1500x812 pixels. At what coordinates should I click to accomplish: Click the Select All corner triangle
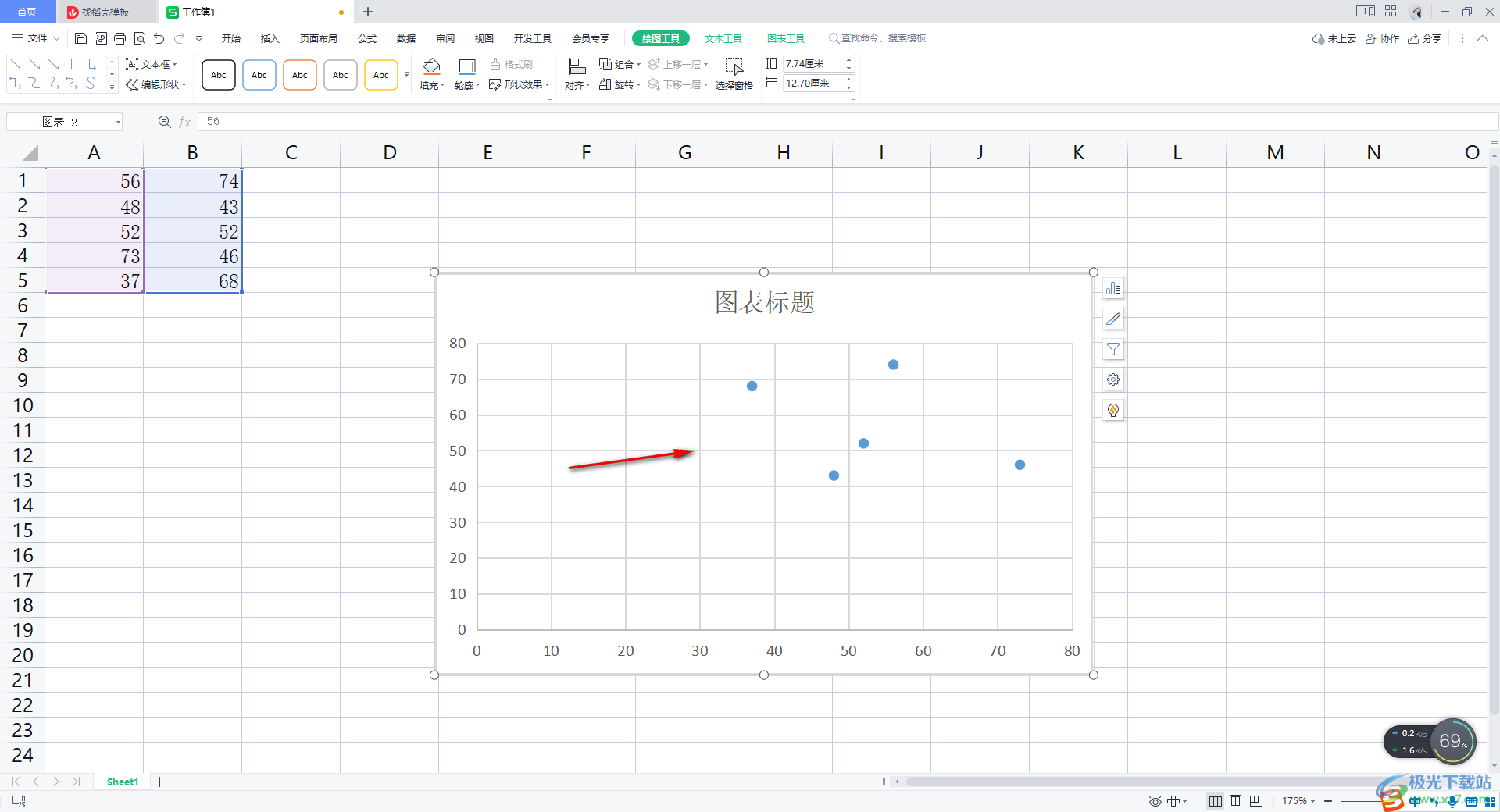(x=30, y=153)
